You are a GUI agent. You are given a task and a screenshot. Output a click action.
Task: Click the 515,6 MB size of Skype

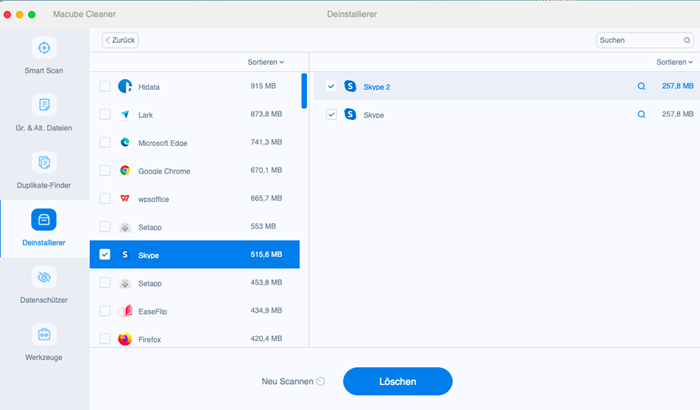coord(266,254)
